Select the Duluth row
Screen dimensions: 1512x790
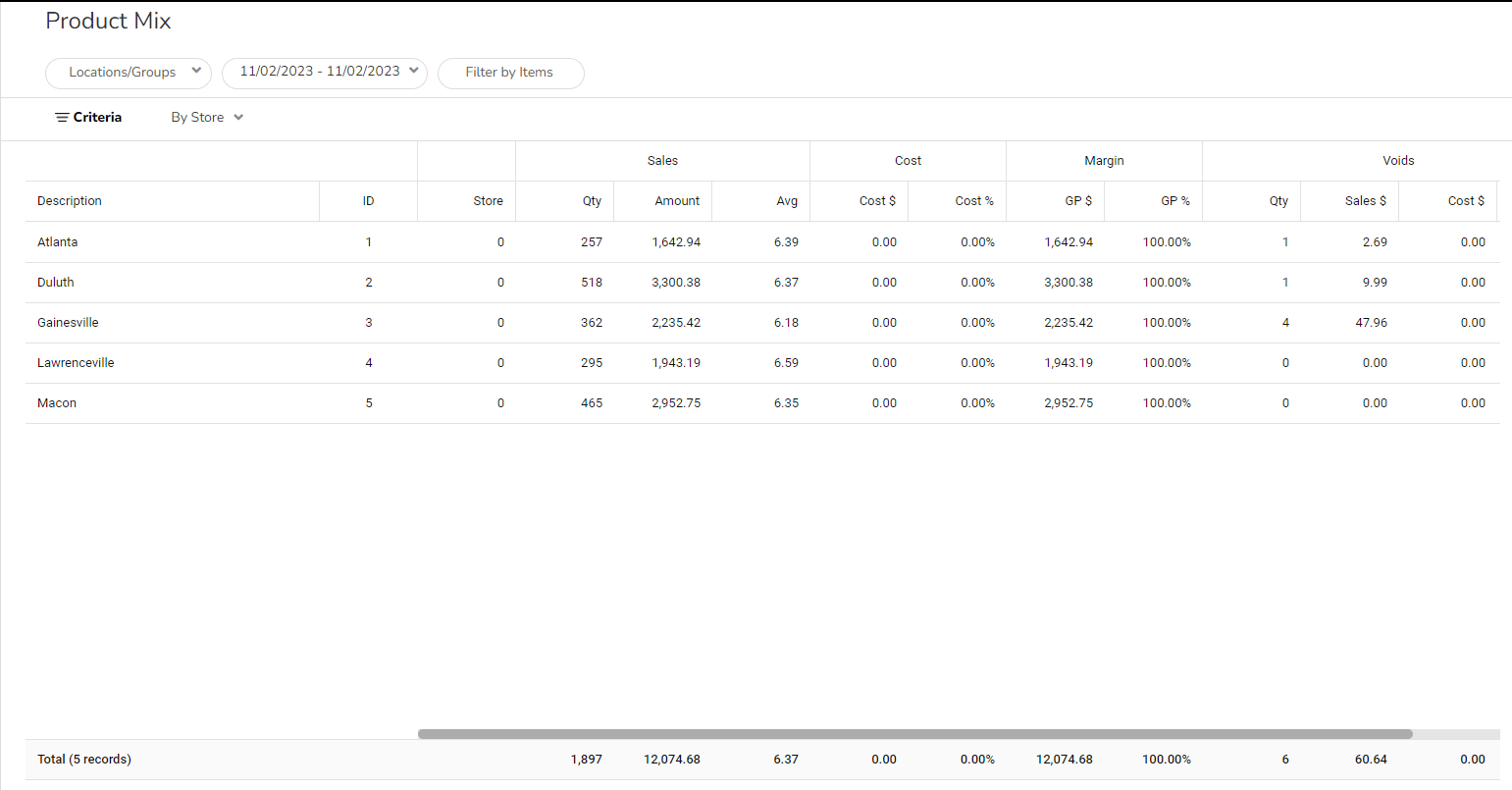click(x=56, y=283)
